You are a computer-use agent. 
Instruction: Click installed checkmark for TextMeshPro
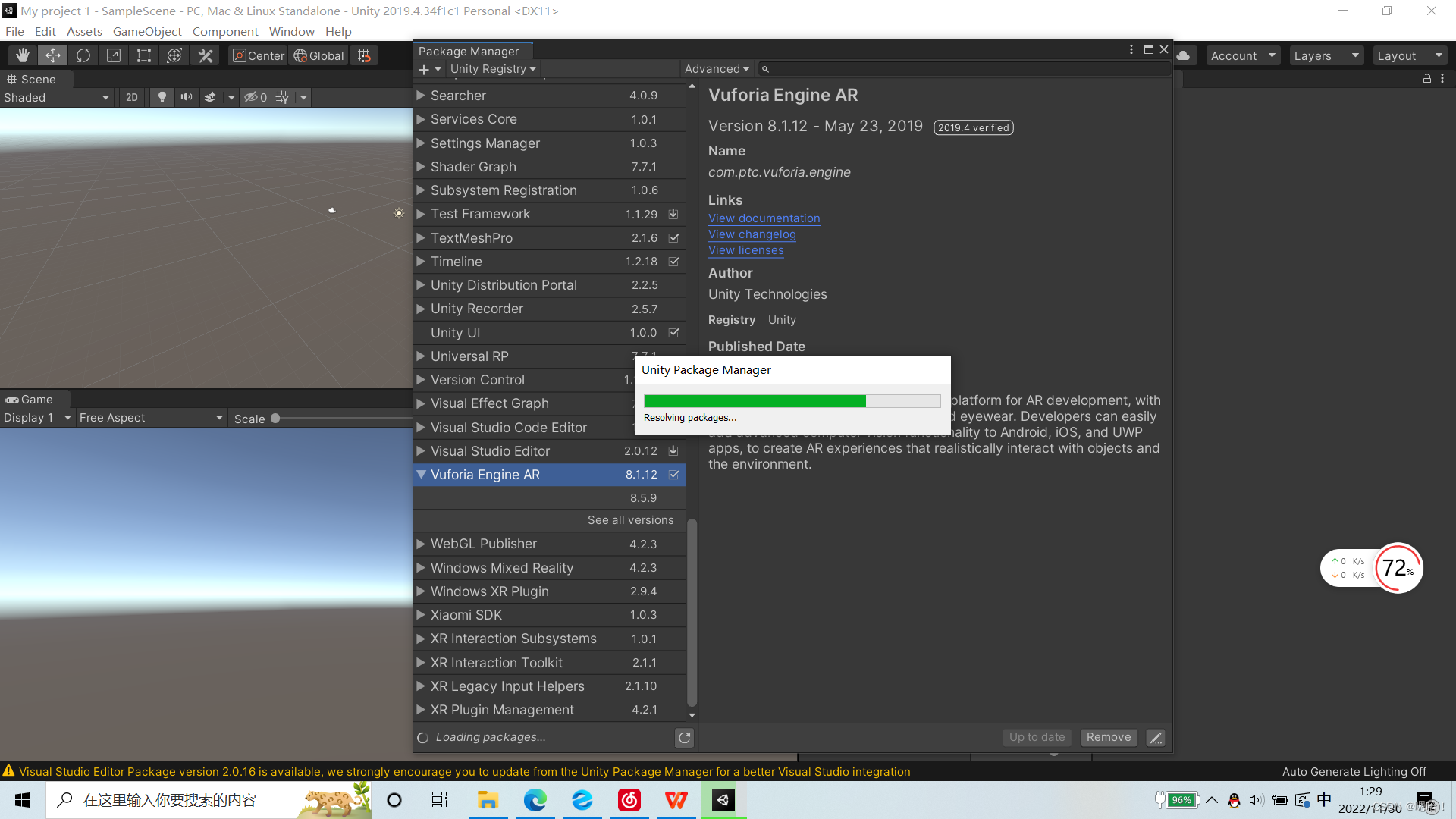673,238
